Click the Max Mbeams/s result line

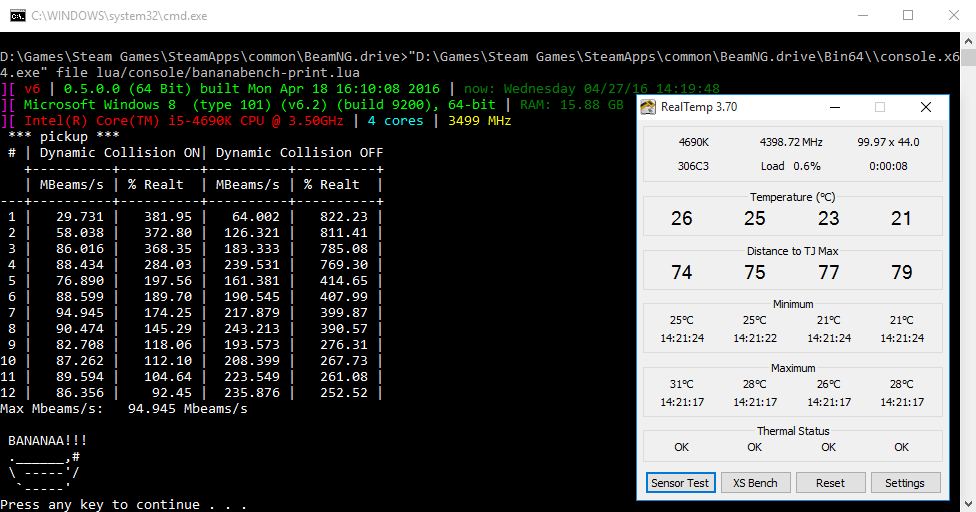tap(124, 409)
